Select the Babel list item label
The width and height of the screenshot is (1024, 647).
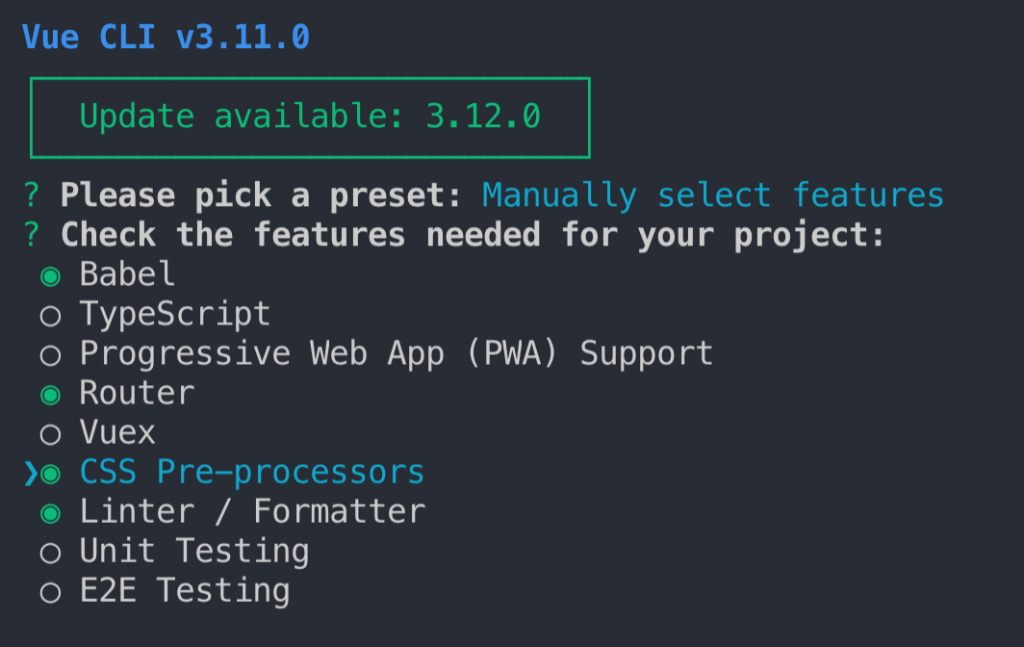point(127,274)
